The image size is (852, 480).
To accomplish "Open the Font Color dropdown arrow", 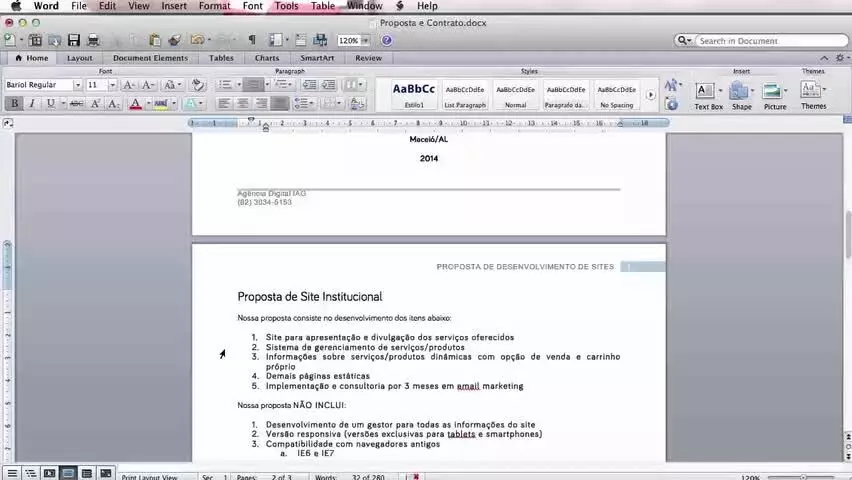I will [148, 103].
